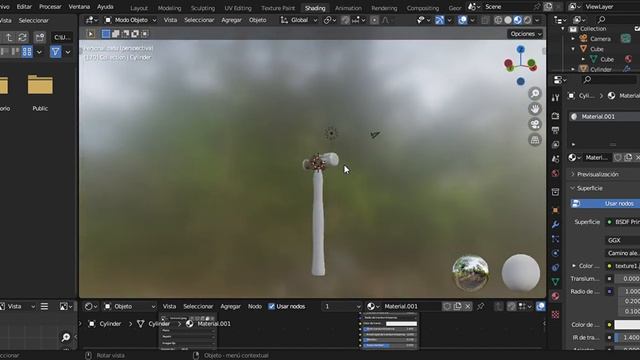Click the white color swatch in properties panel
Screen dimensions: 640x360
click(627, 324)
